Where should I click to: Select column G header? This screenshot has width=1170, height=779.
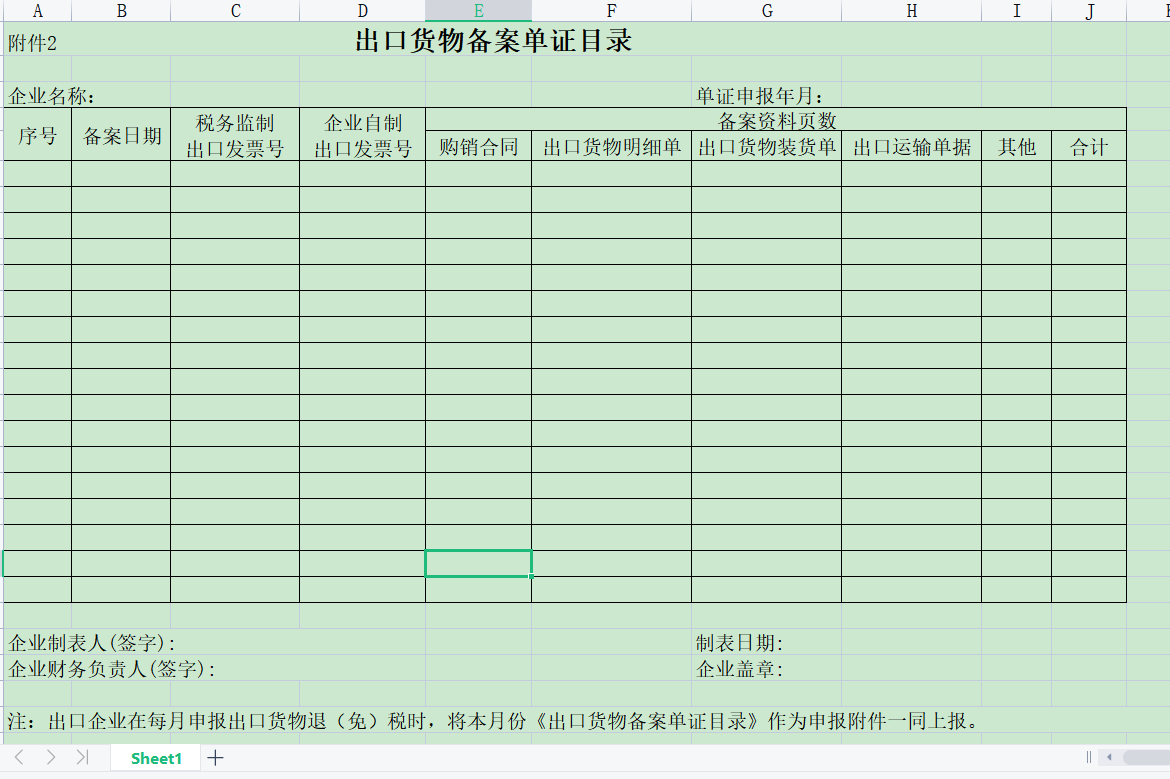(x=766, y=10)
